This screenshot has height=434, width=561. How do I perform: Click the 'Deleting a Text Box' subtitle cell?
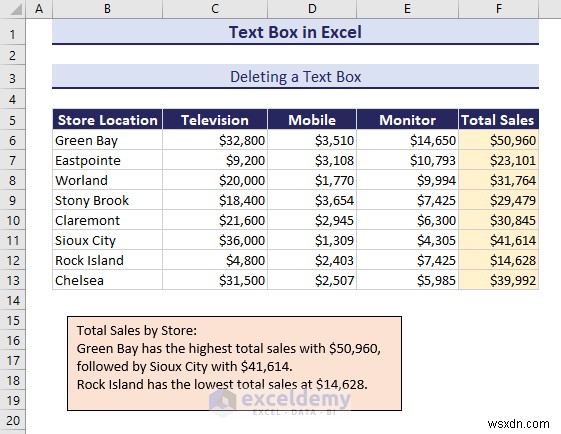pyautogui.click(x=296, y=77)
